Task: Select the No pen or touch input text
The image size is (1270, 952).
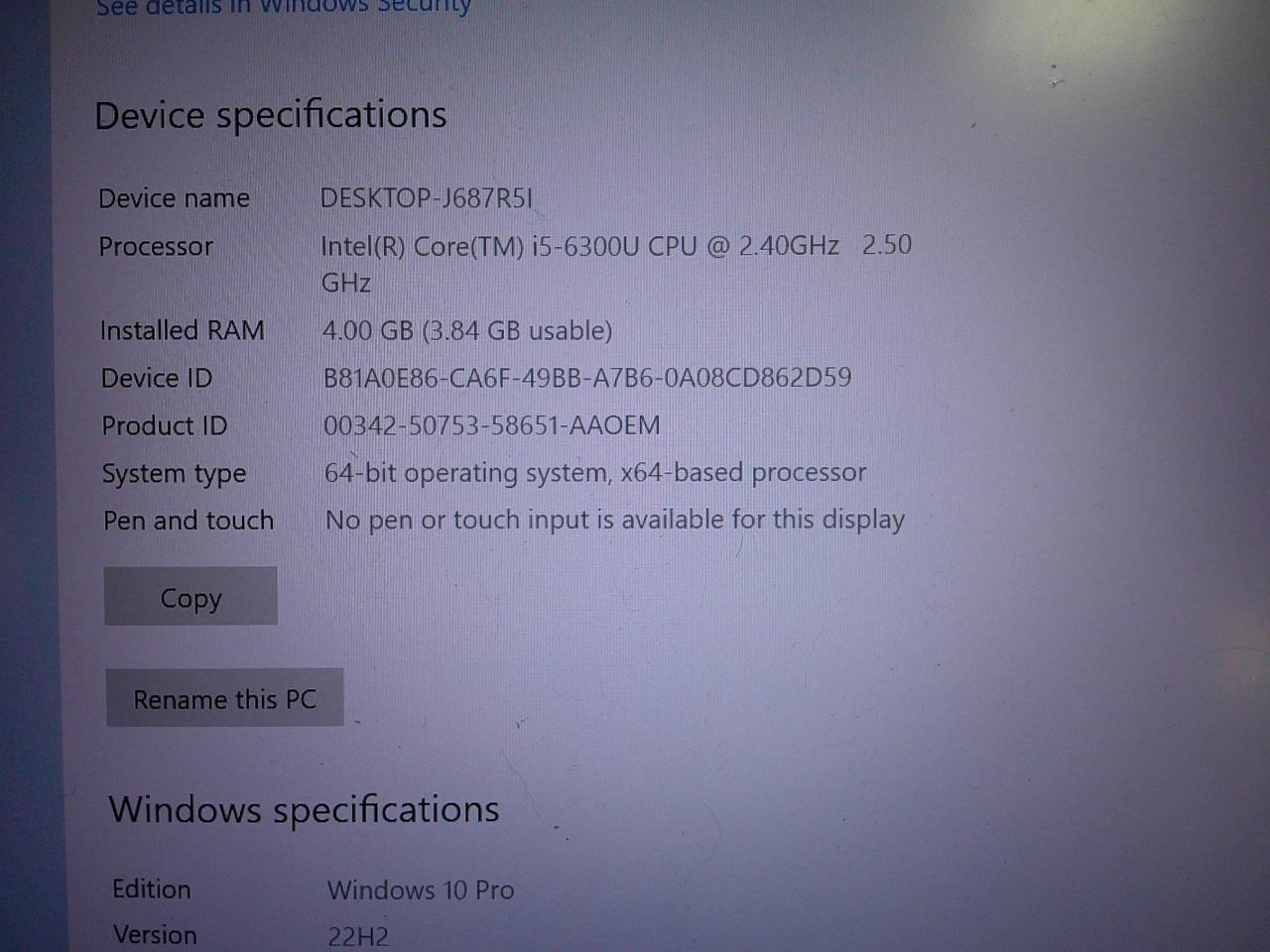Action: coord(615,520)
